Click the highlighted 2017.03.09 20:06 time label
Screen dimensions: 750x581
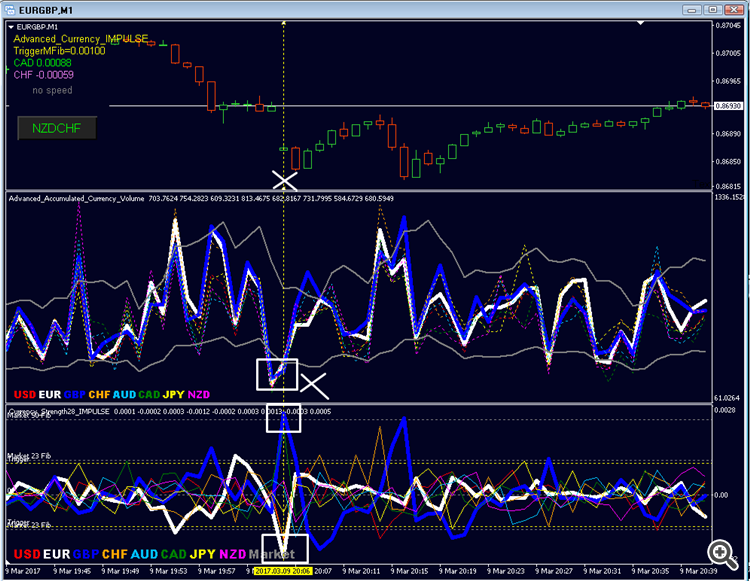point(283,571)
